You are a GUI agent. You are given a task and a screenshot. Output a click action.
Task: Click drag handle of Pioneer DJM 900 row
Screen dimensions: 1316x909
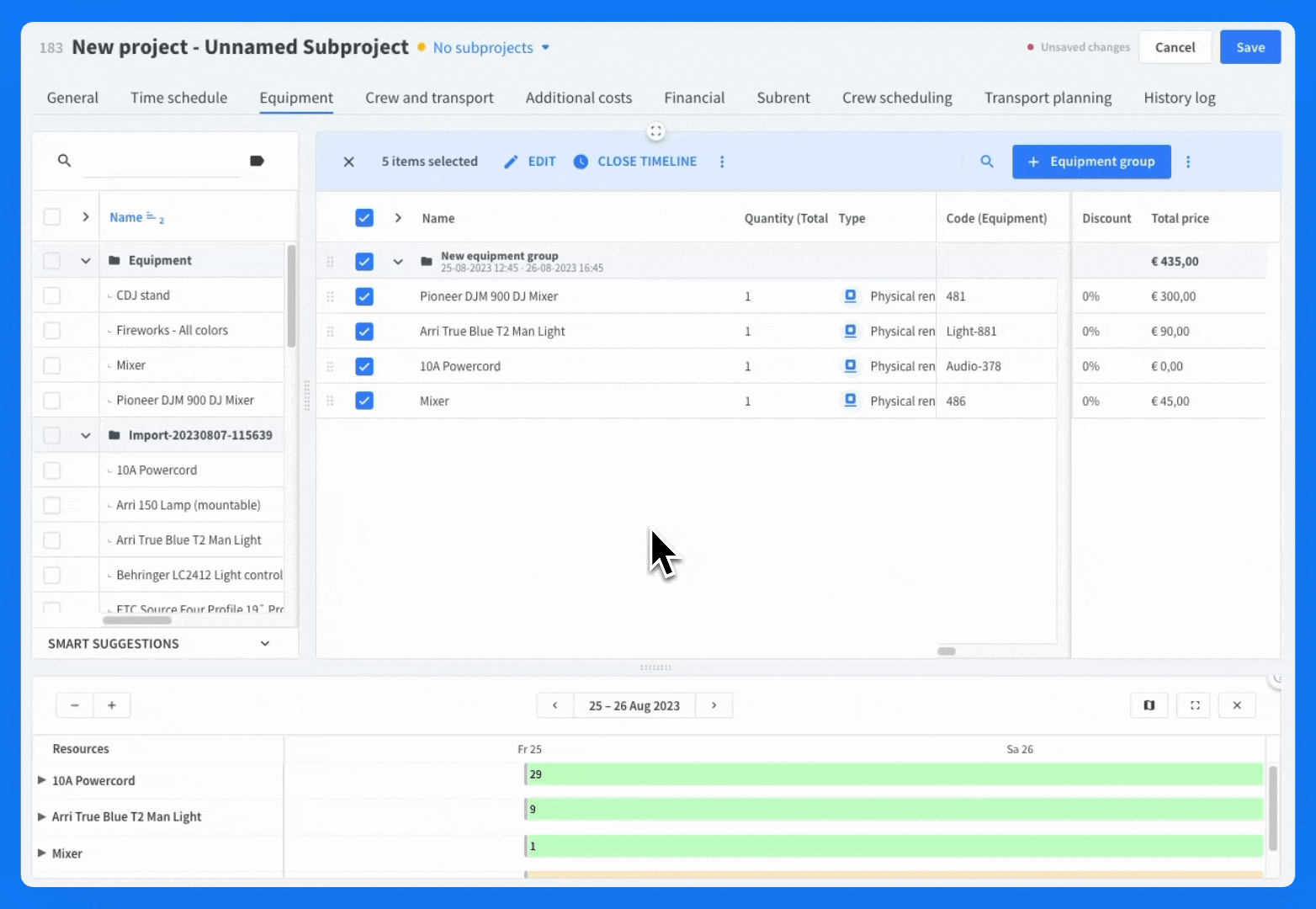(x=330, y=296)
